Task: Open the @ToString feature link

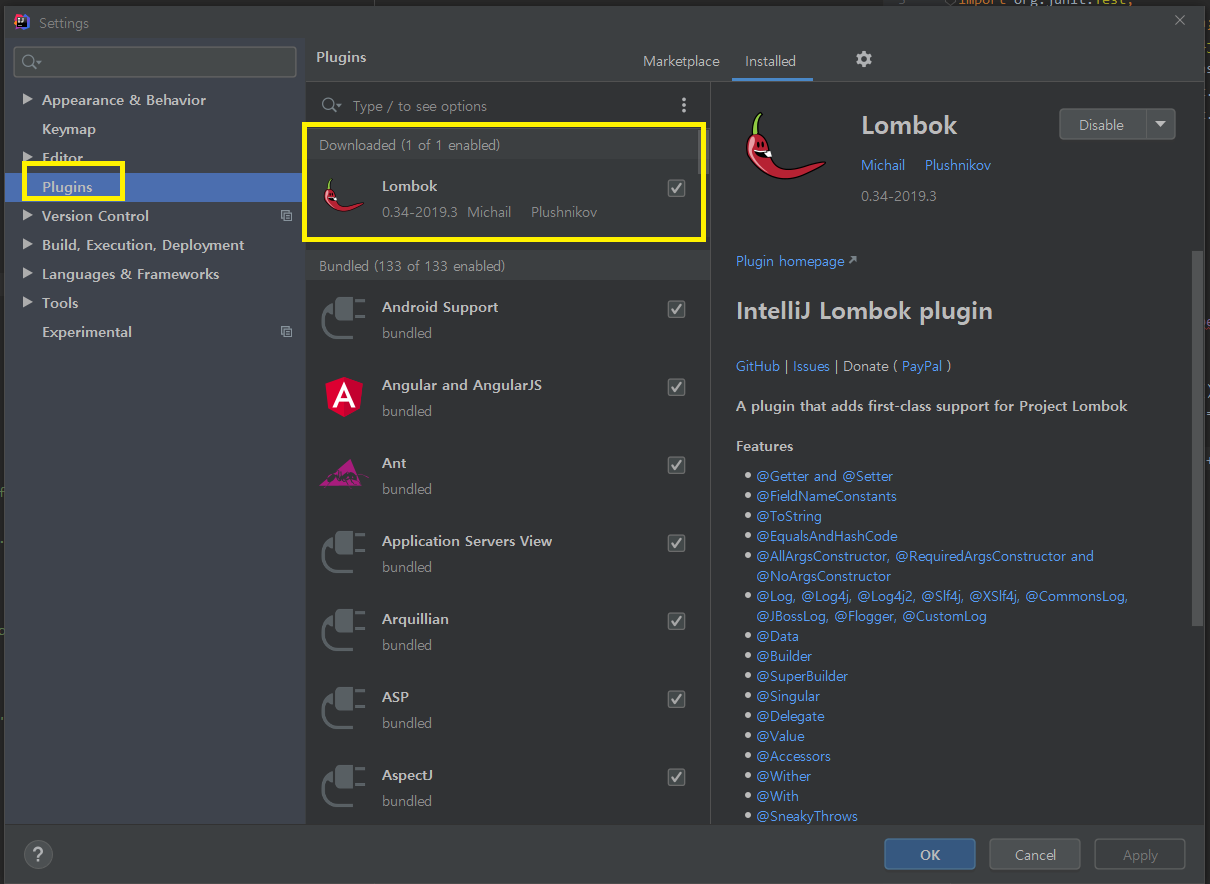Action: 789,516
